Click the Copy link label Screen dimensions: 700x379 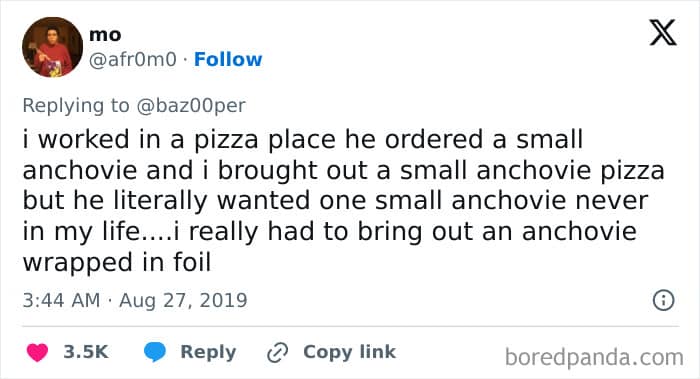[350, 352]
